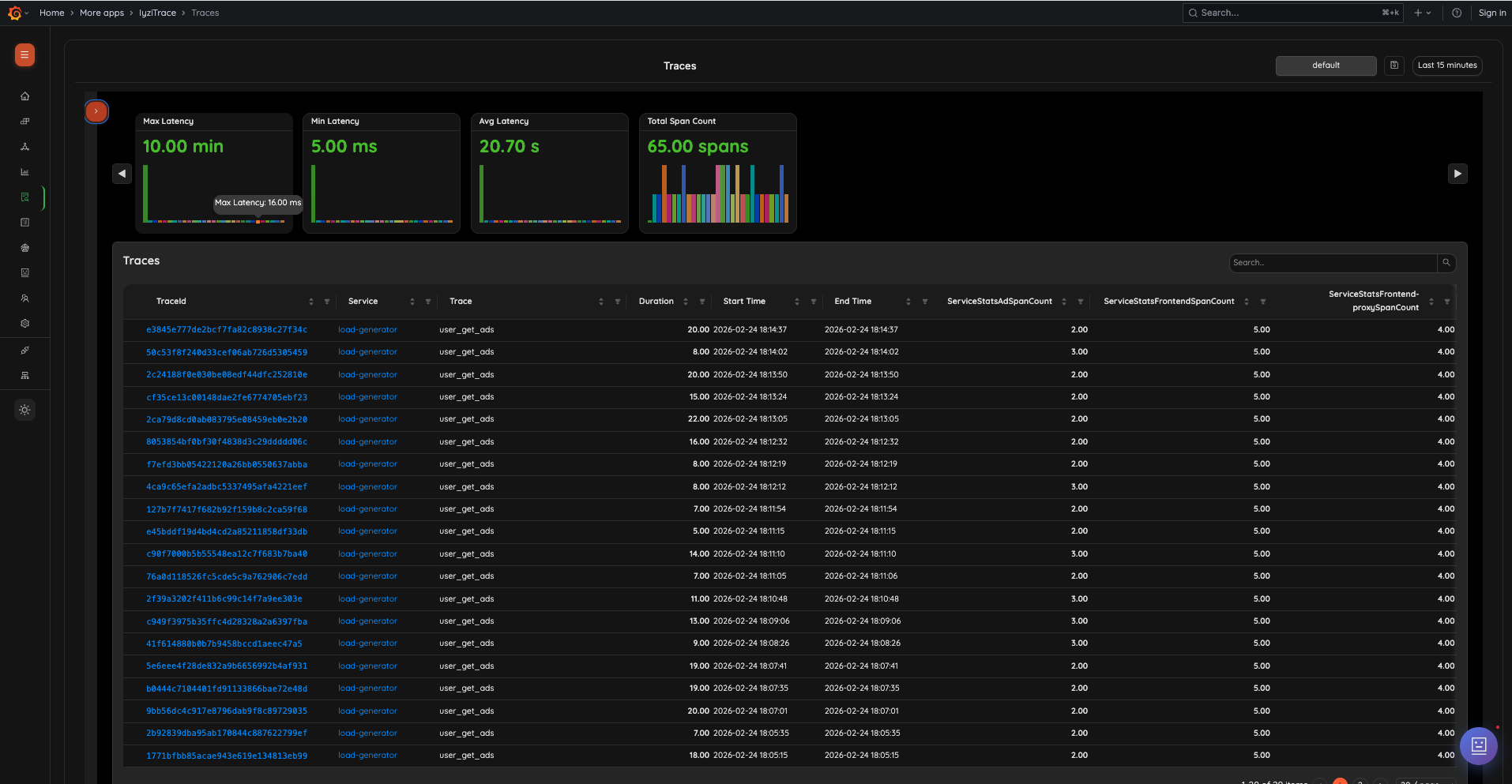Open the plus create-new dropdown in the top bar

click(1421, 13)
